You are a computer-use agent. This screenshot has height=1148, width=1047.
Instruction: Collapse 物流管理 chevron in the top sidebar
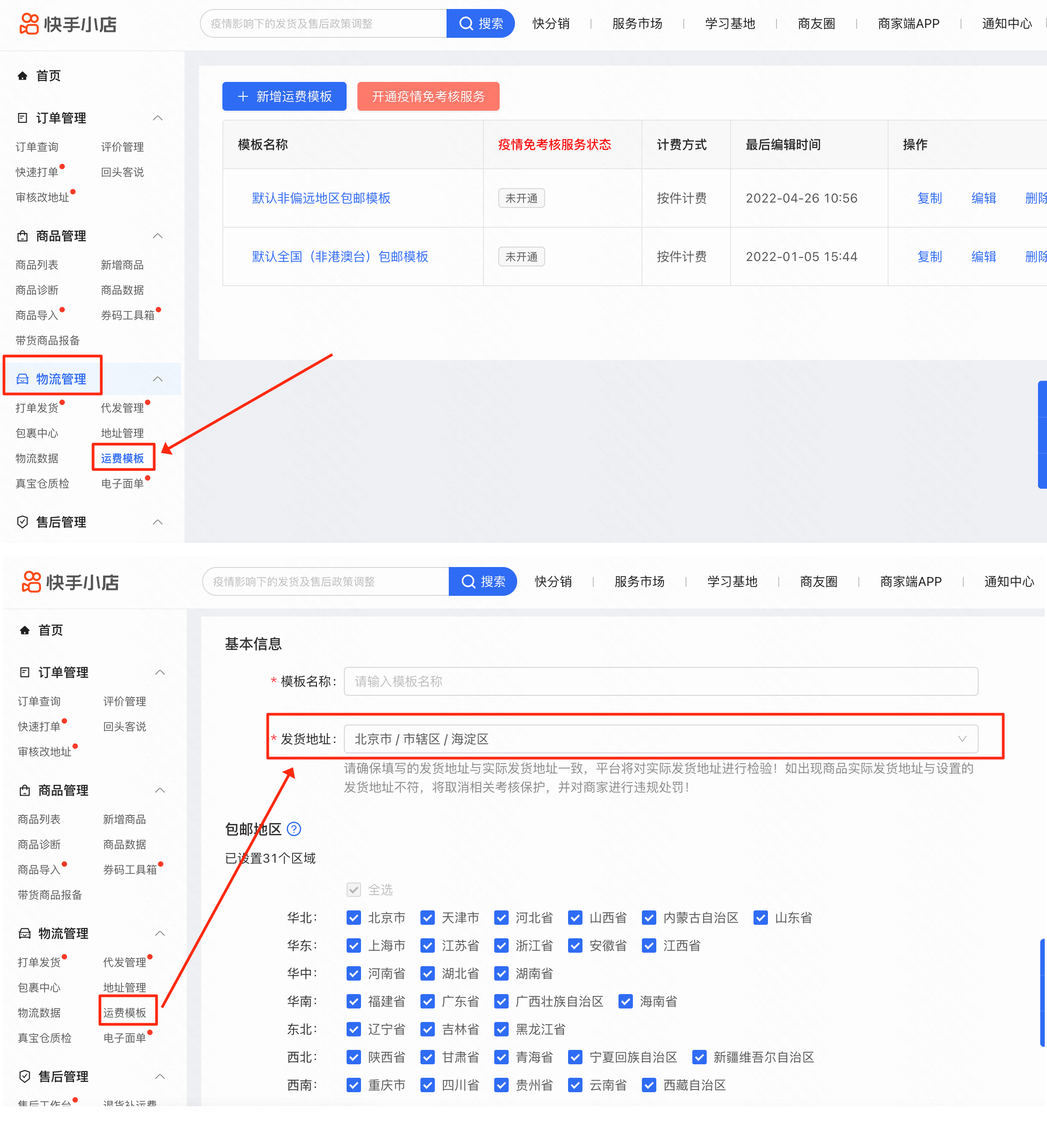[158, 378]
